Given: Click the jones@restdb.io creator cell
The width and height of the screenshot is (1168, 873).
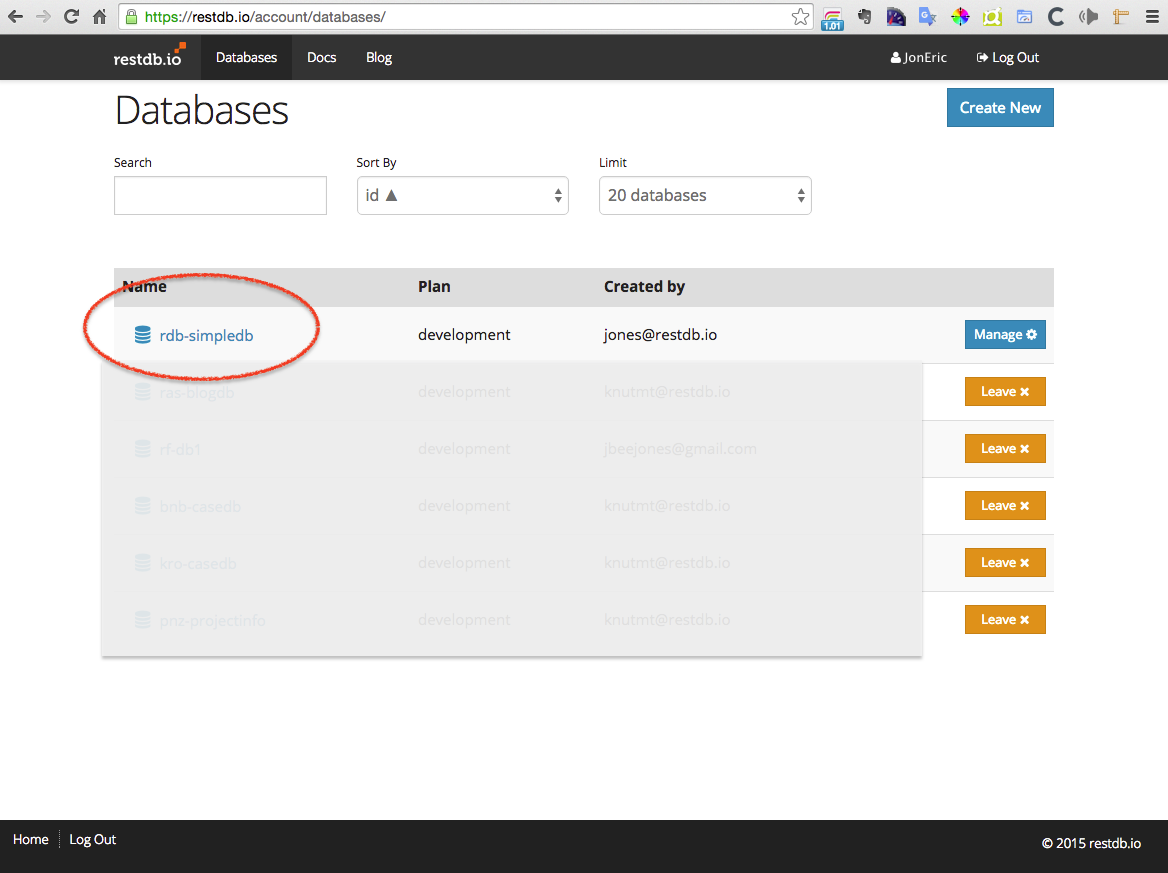Looking at the screenshot, I should (660, 334).
